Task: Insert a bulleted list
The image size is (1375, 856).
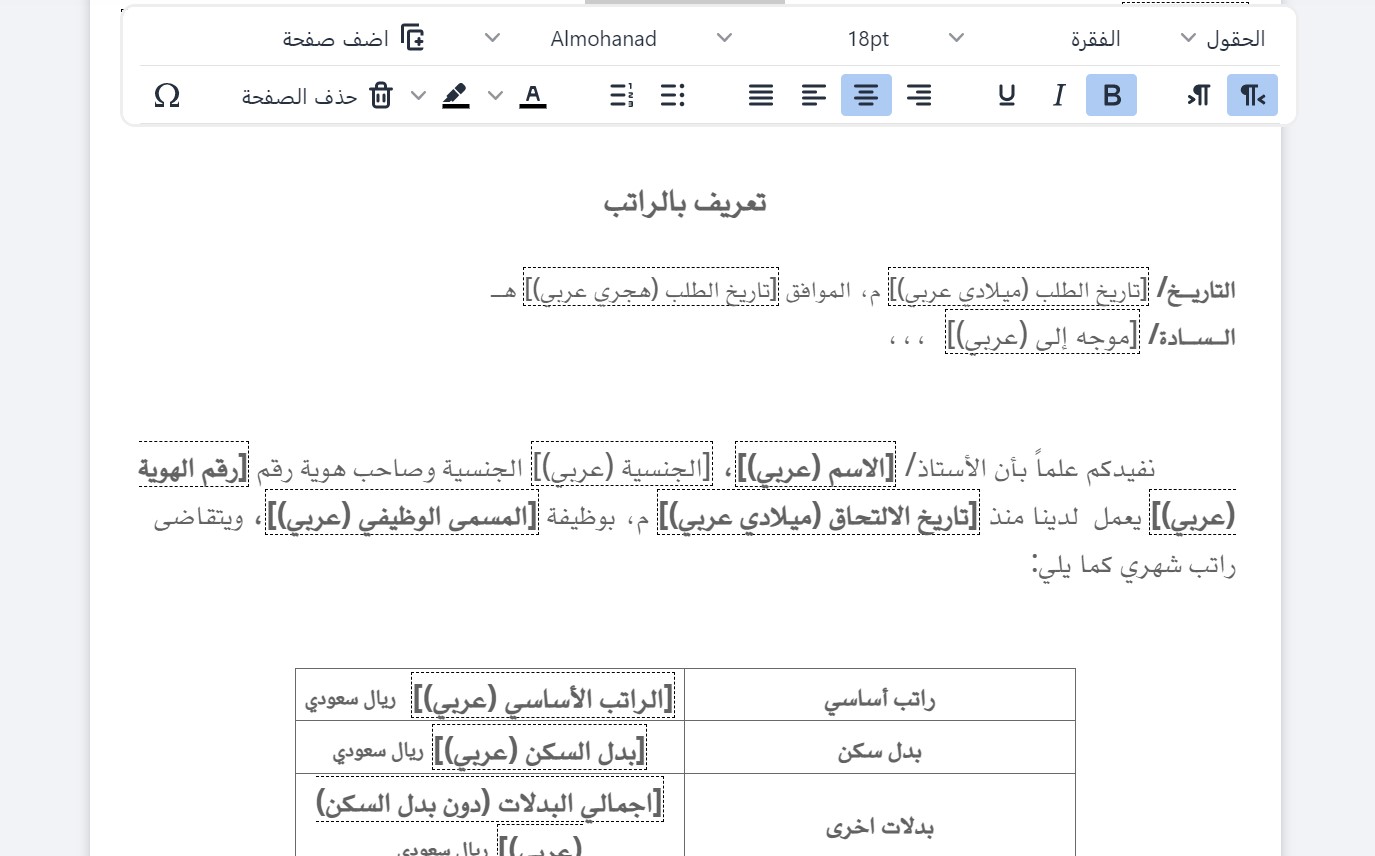Action: point(673,95)
